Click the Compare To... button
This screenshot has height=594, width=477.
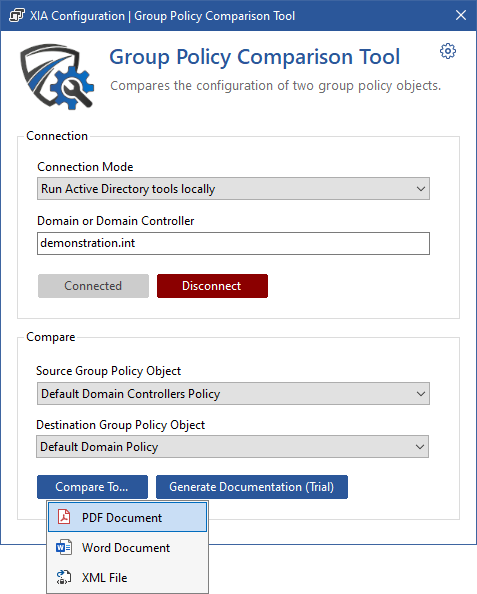click(x=92, y=487)
